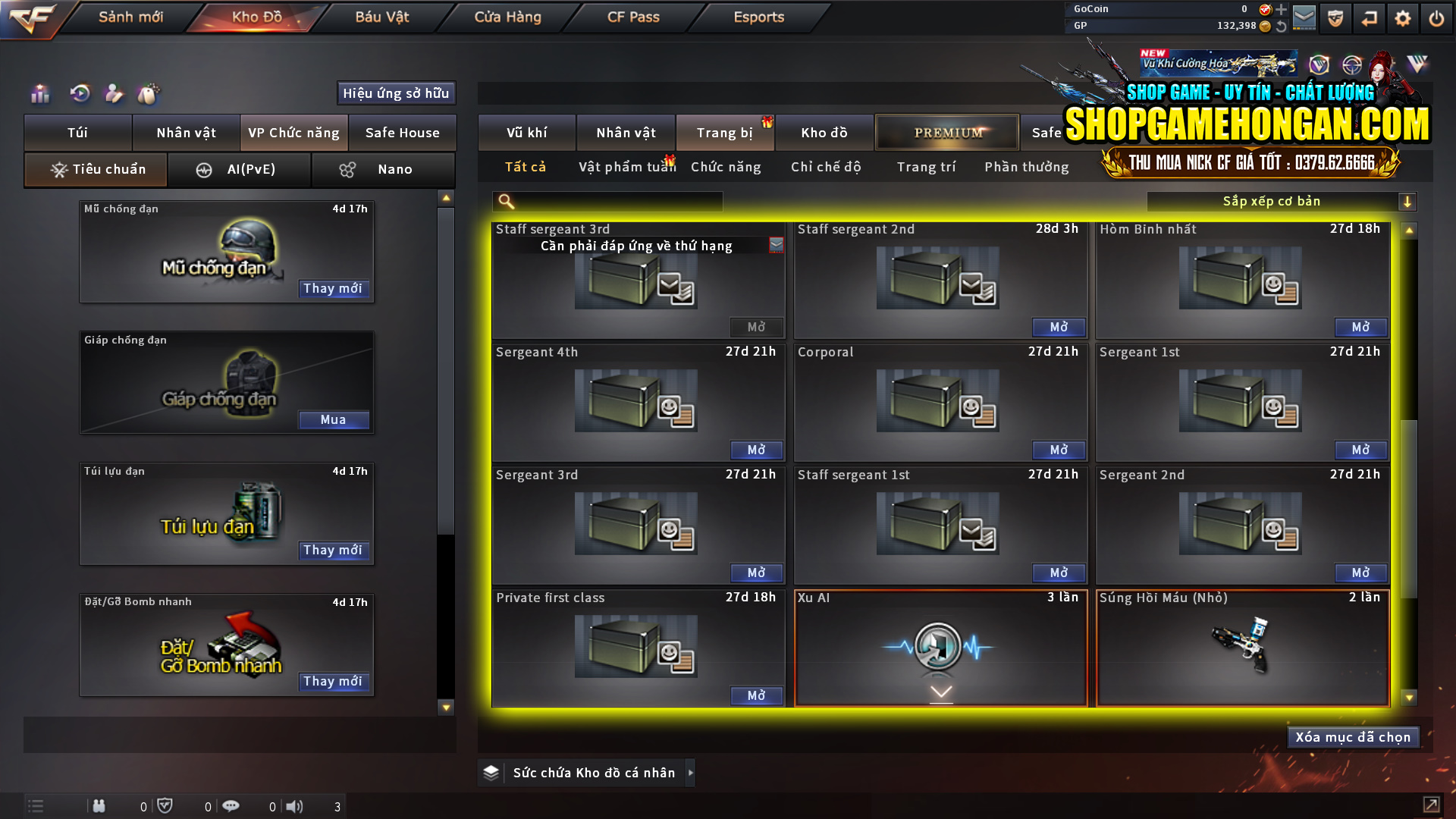This screenshot has height=819, width=1456.
Task: Click Xóa mục đã chọn button
Action: point(1353,737)
